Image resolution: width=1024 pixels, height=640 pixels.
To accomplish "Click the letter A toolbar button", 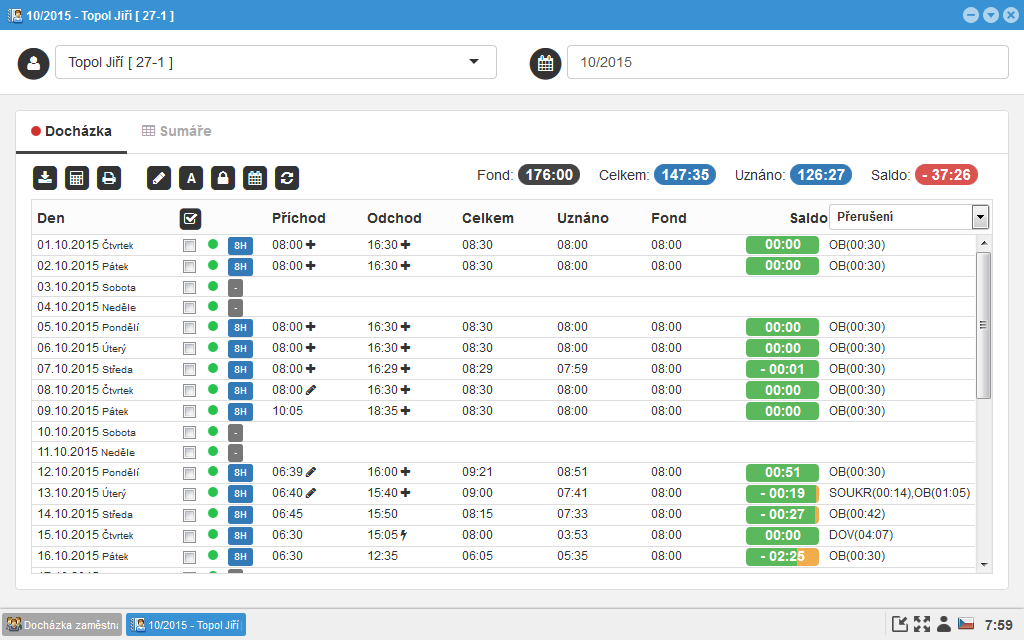I will click(x=191, y=178).
